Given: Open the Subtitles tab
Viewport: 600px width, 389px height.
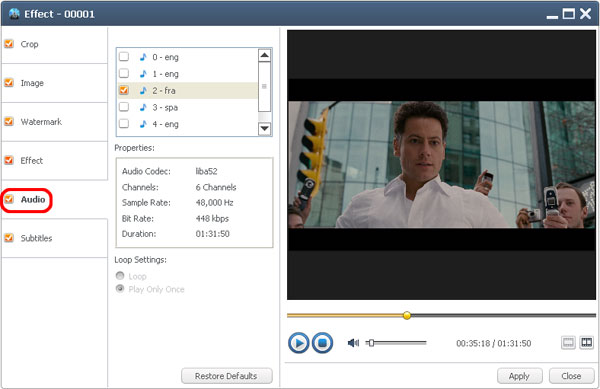Looking at the screenshot, I should (x=55, y=238).
